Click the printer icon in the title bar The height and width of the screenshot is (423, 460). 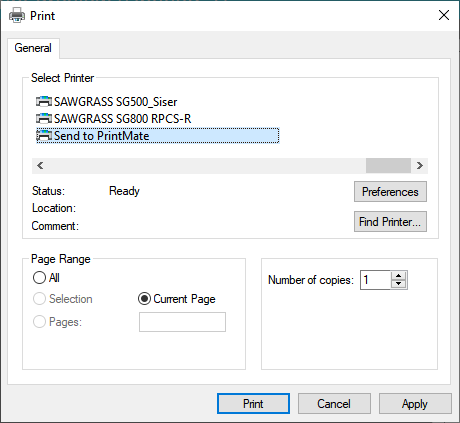pyautogui.click(x=17, y=15)
